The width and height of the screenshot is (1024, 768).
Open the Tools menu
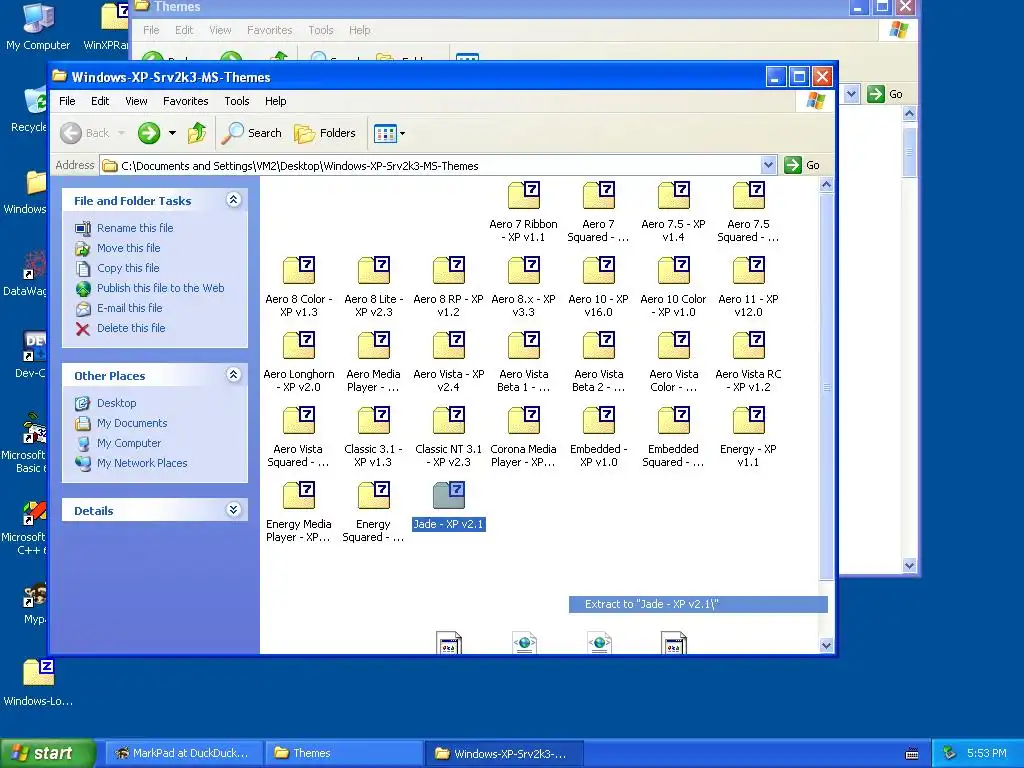coord(237,101)
